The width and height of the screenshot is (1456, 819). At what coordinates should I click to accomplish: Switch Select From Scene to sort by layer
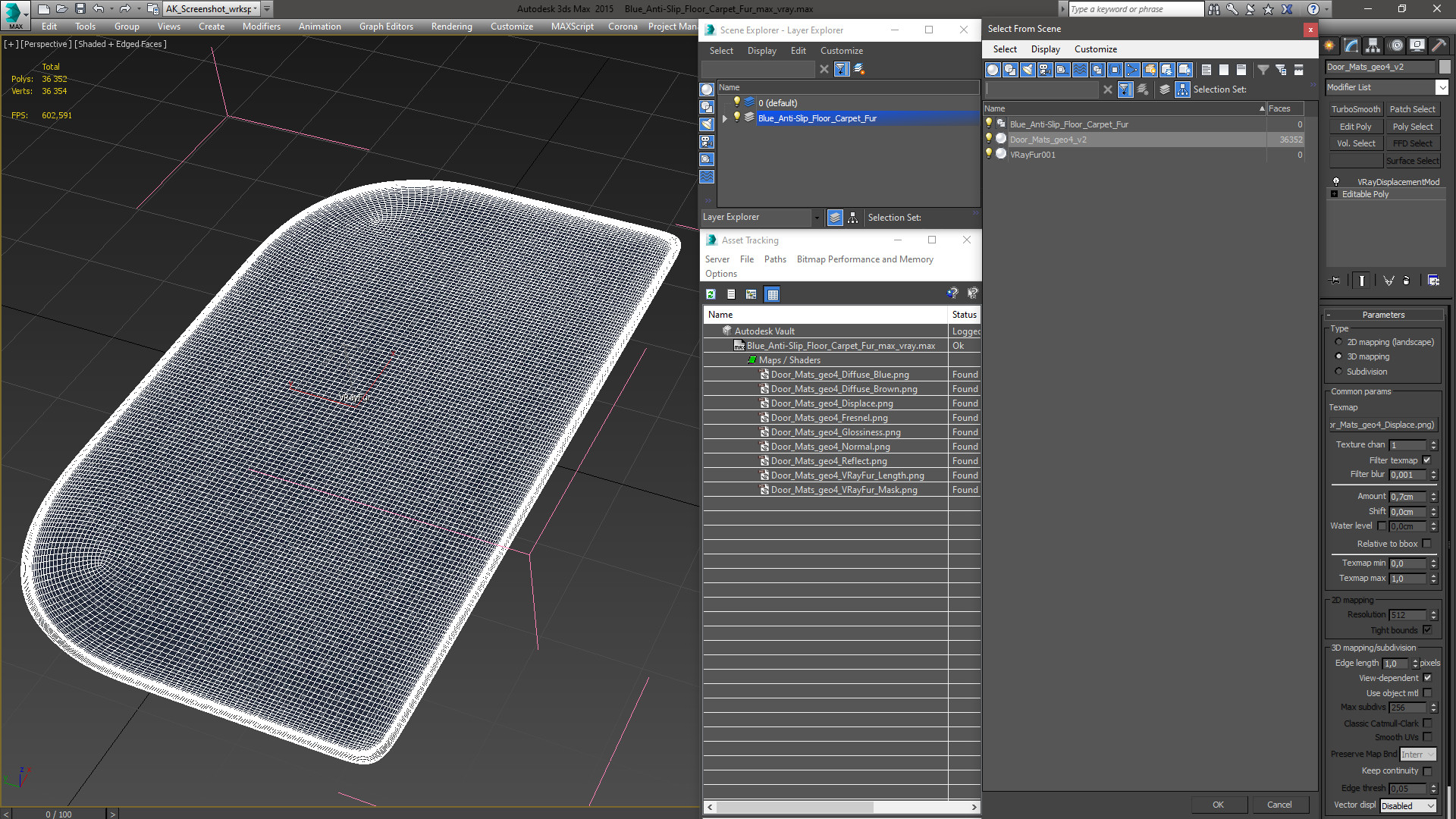coord(1165,89)
